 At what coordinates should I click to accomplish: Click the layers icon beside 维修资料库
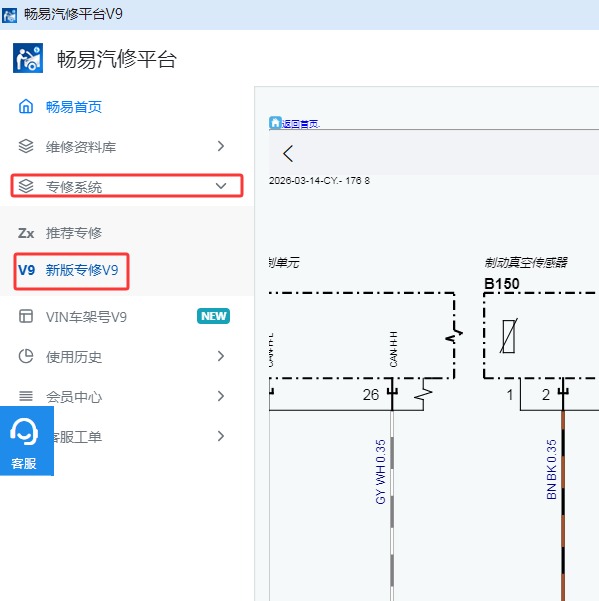[26, 146]
